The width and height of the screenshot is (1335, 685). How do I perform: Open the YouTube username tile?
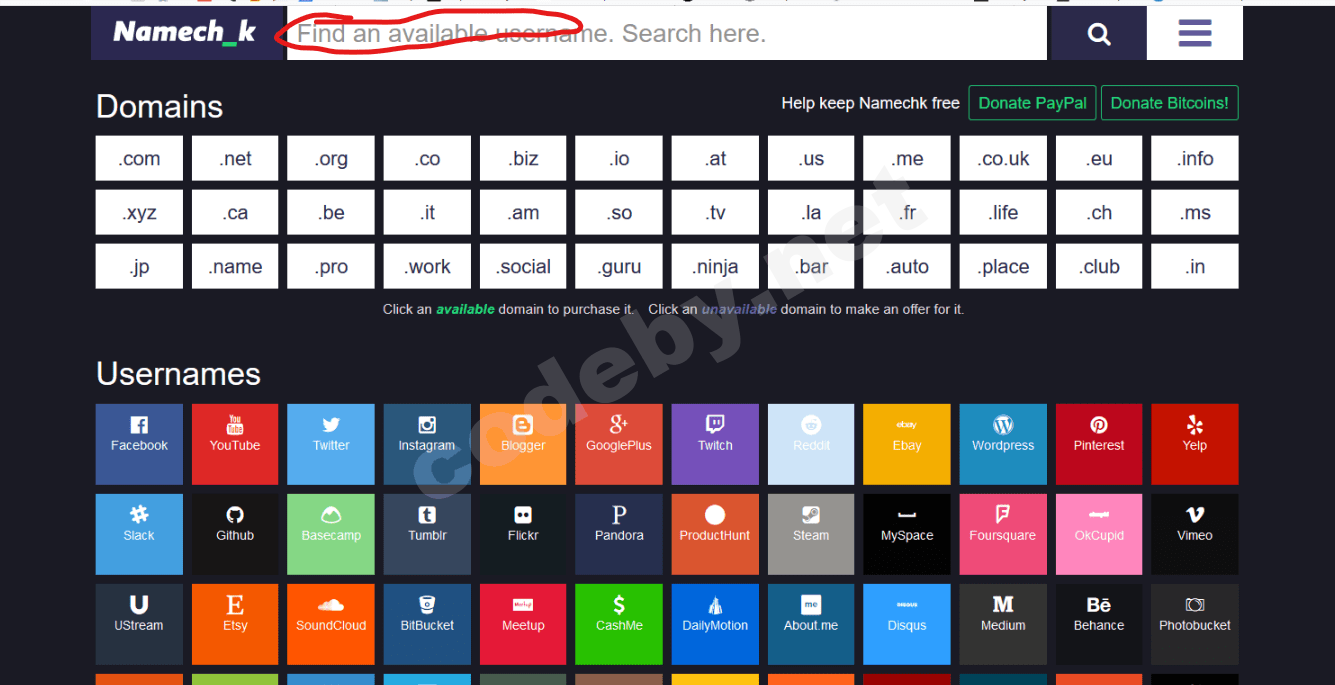tap(235, 444)
